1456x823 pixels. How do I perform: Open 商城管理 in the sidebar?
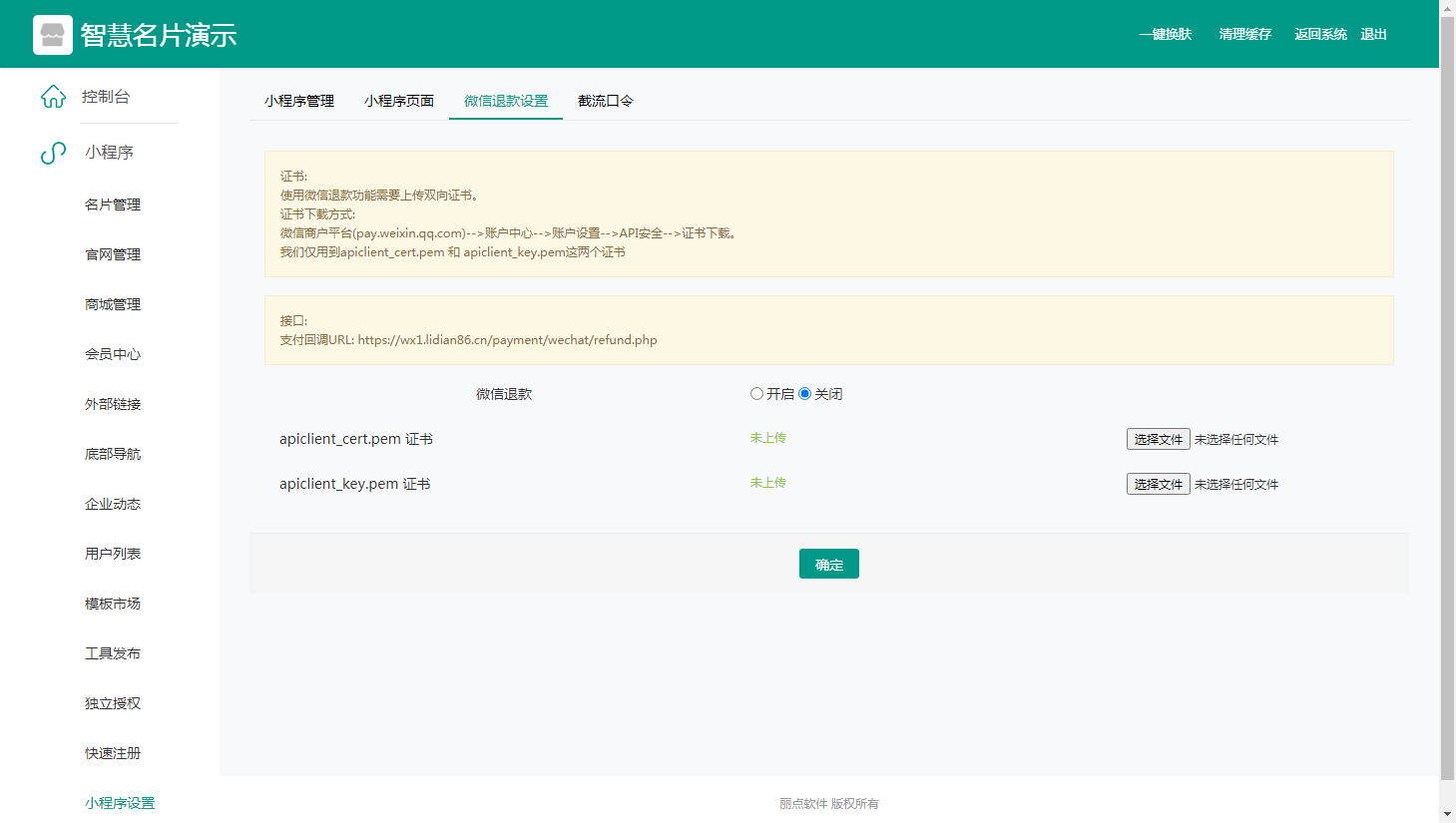click(113, 304)
